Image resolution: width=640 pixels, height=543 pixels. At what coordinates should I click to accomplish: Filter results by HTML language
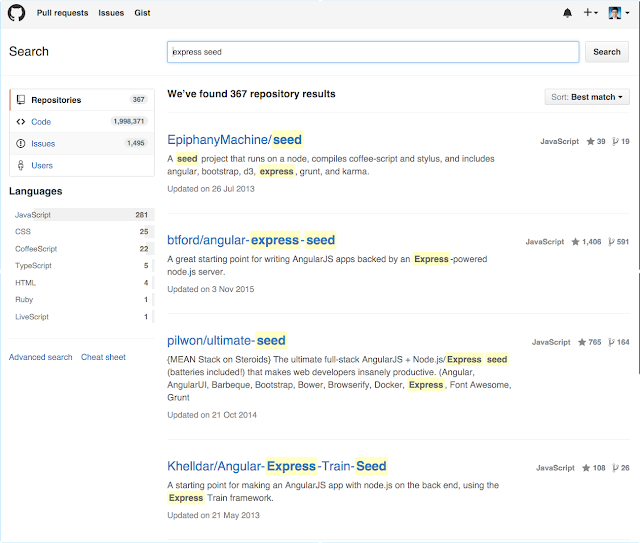click(82, 283)
